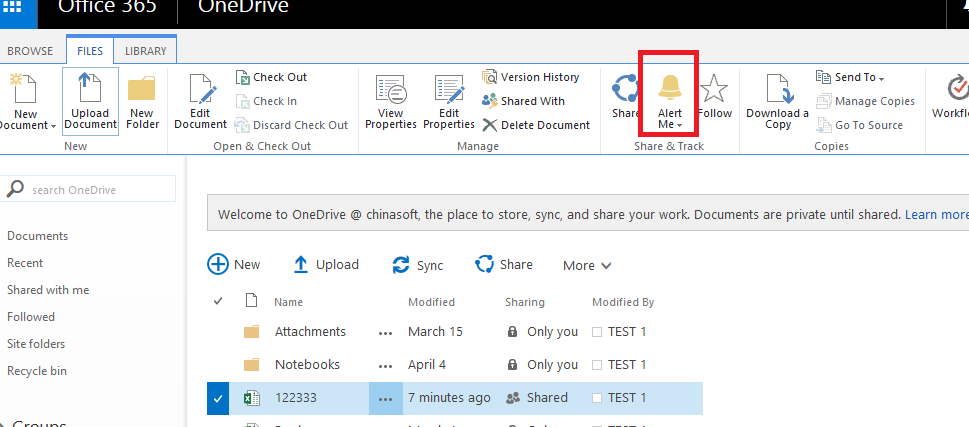Screen dimensions: 969x427
Task: Click the ribbon Share icon
Action: [625, 89]
